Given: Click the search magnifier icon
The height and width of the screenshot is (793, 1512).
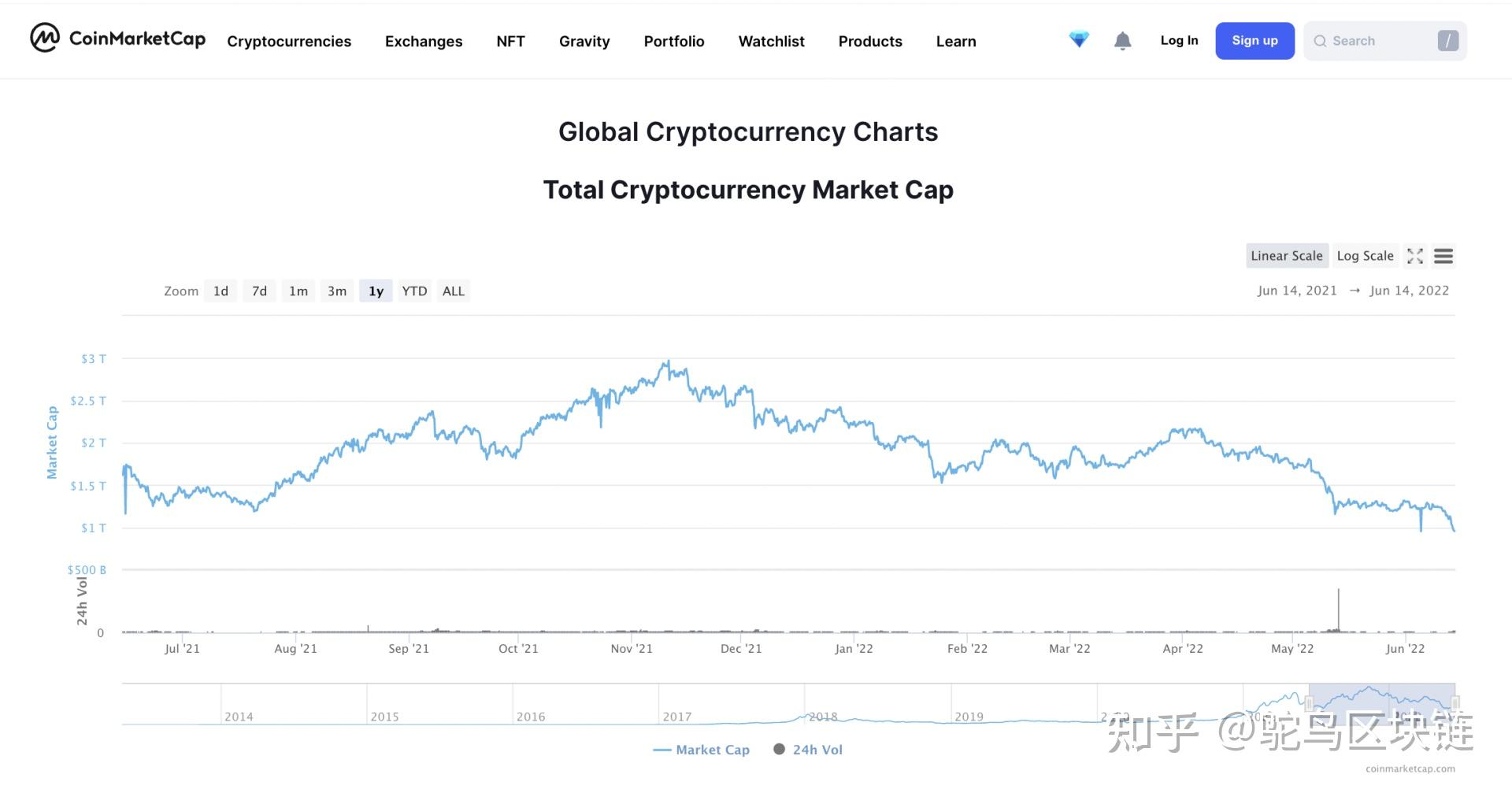Looking at the screenshot, I should point(1320,41).
